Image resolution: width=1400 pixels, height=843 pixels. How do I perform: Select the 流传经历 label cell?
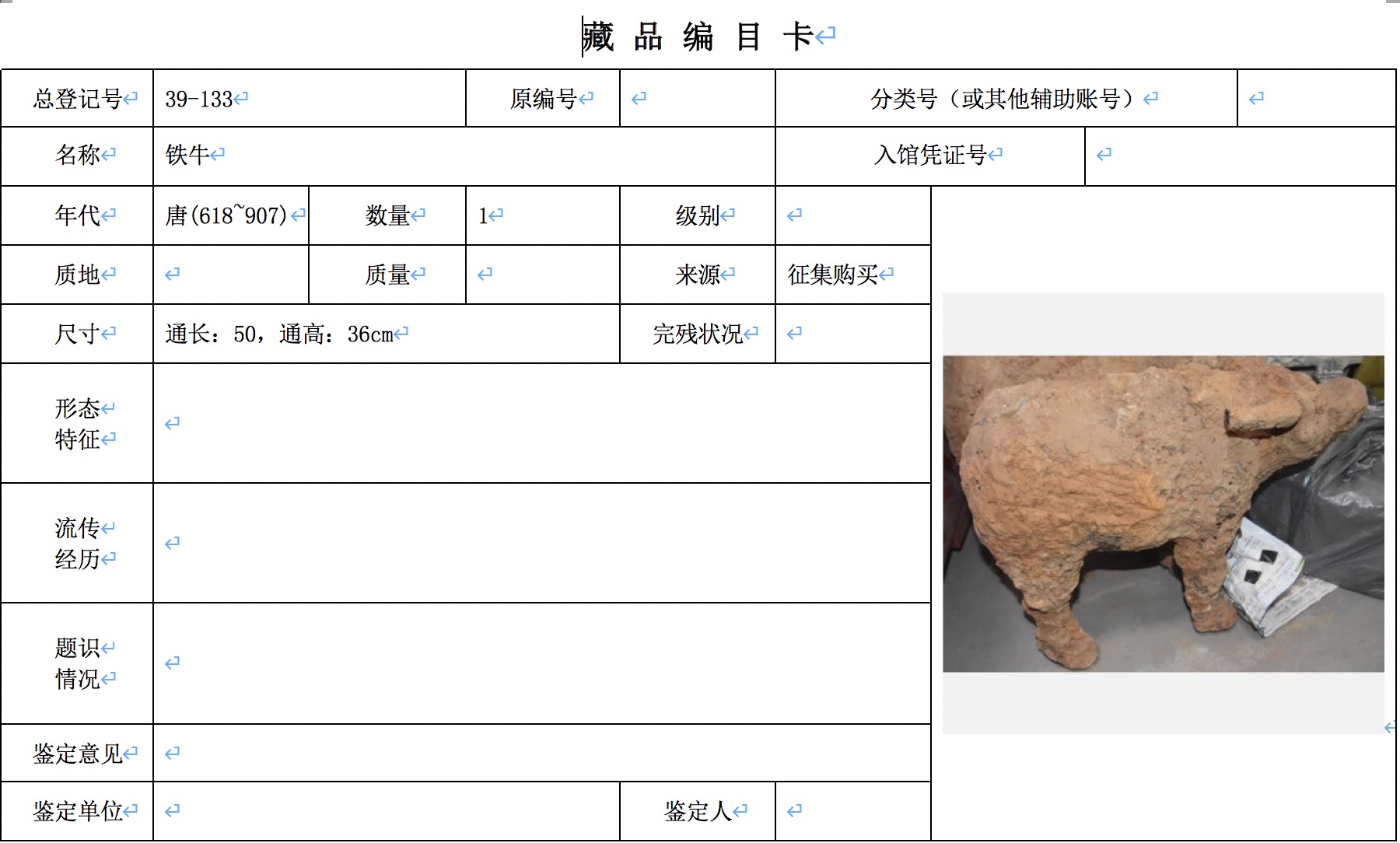pos(77,543)
